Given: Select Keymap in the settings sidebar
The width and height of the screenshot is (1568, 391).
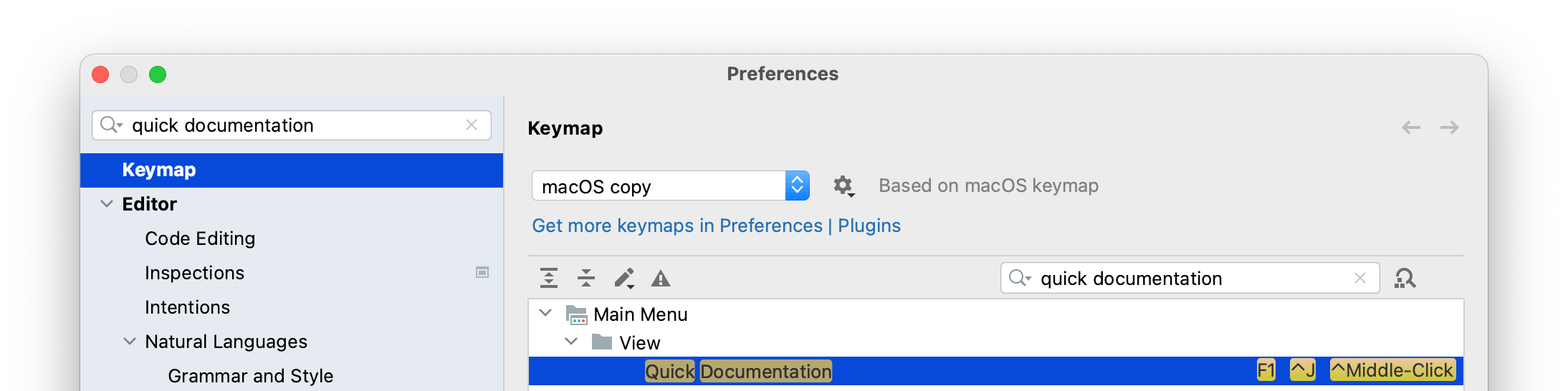Looking at the screenshot, I should coord(159,170).
